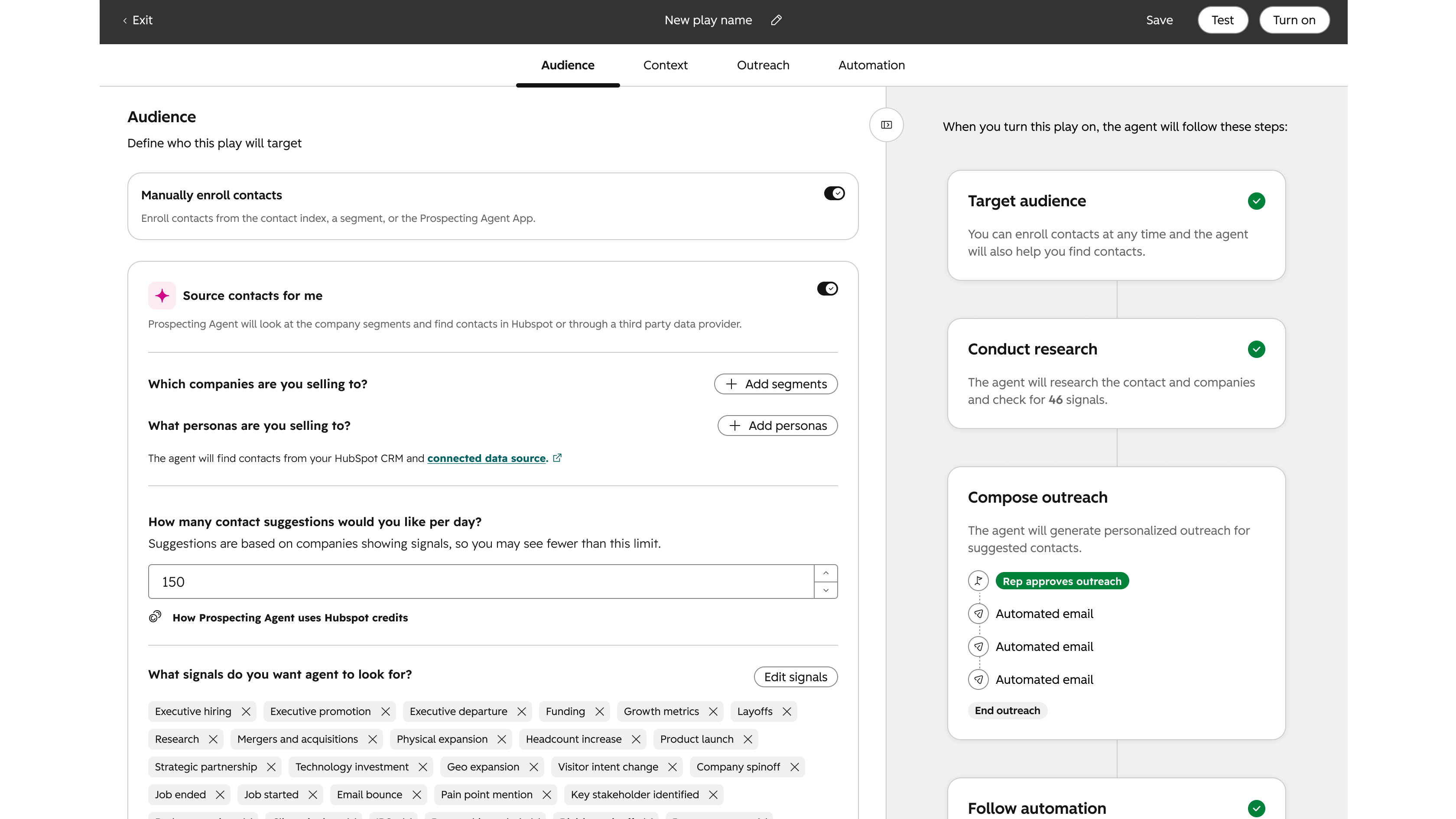Remove the Growth metrics signal tag
This screenshot has height=819, width=1456.
[x=713, y=712]
